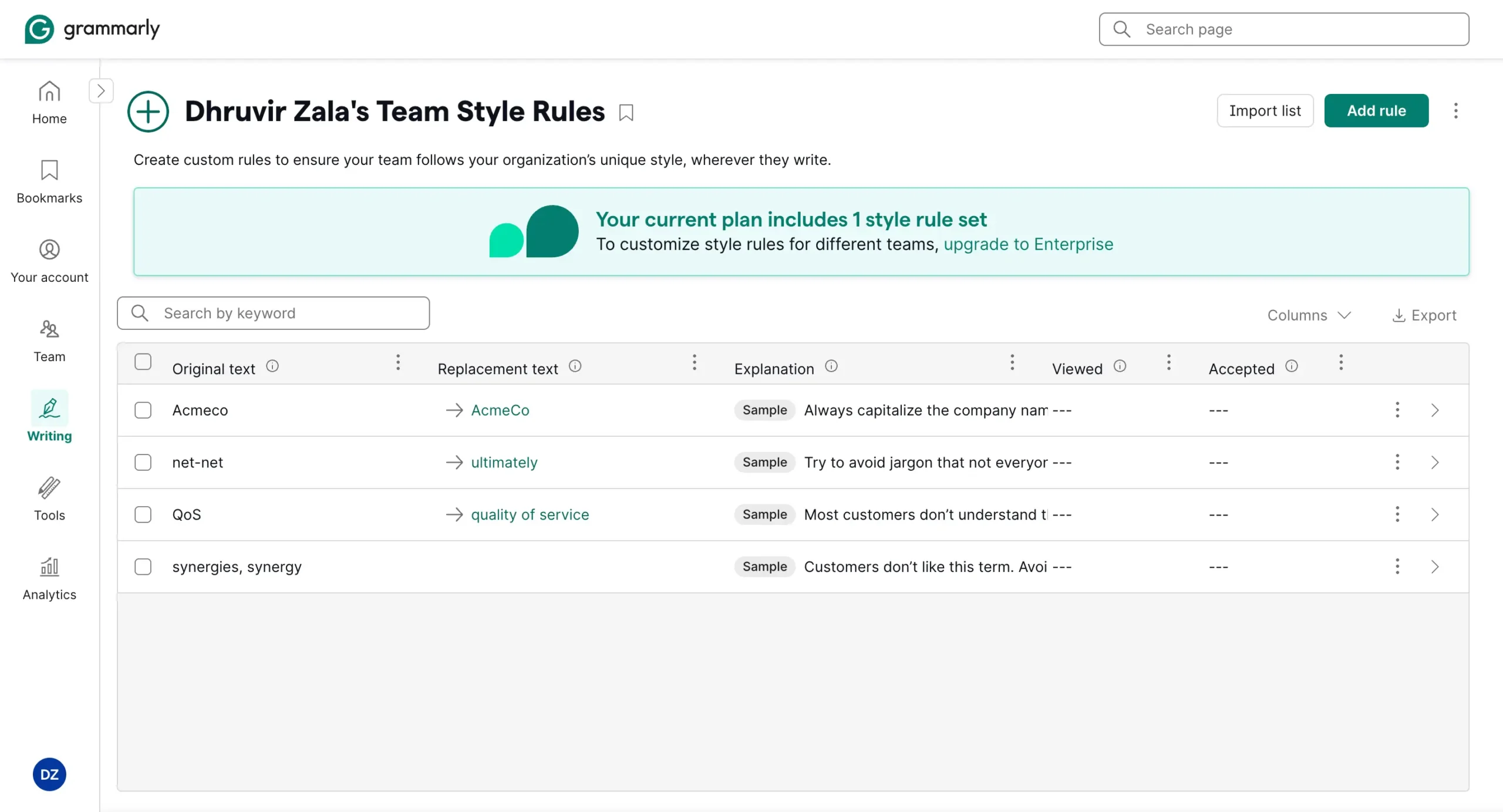Click the Search page input field

[1284, 29]
